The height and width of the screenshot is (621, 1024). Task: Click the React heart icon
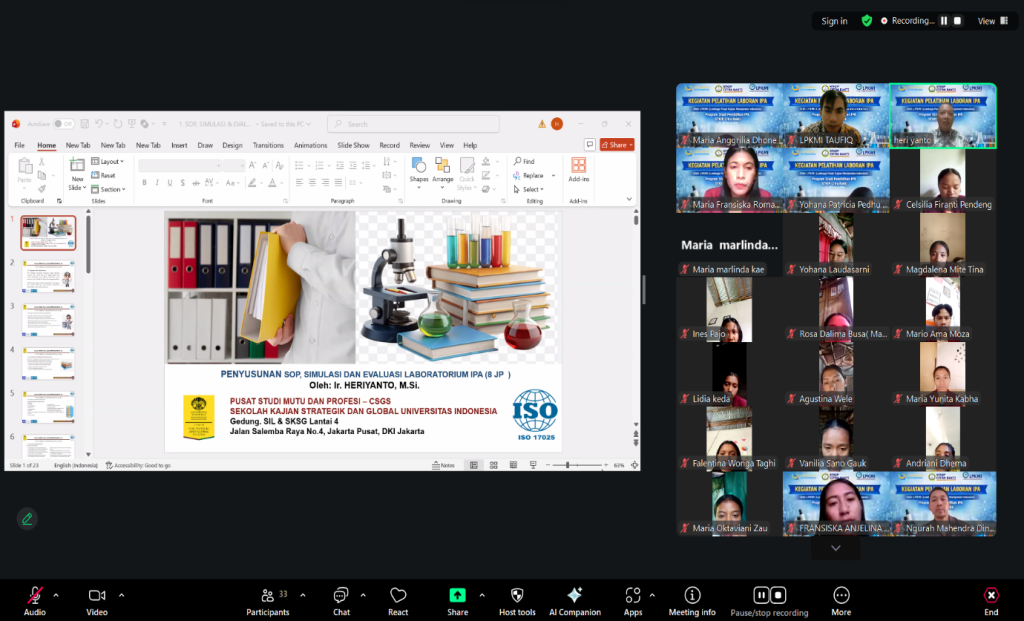click(x=398, y=596)
